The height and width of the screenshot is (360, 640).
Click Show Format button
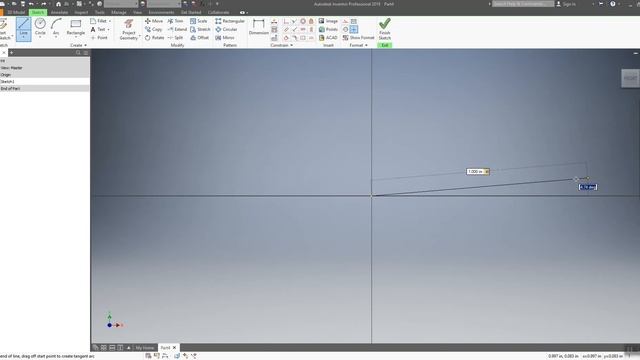[358, 38]
